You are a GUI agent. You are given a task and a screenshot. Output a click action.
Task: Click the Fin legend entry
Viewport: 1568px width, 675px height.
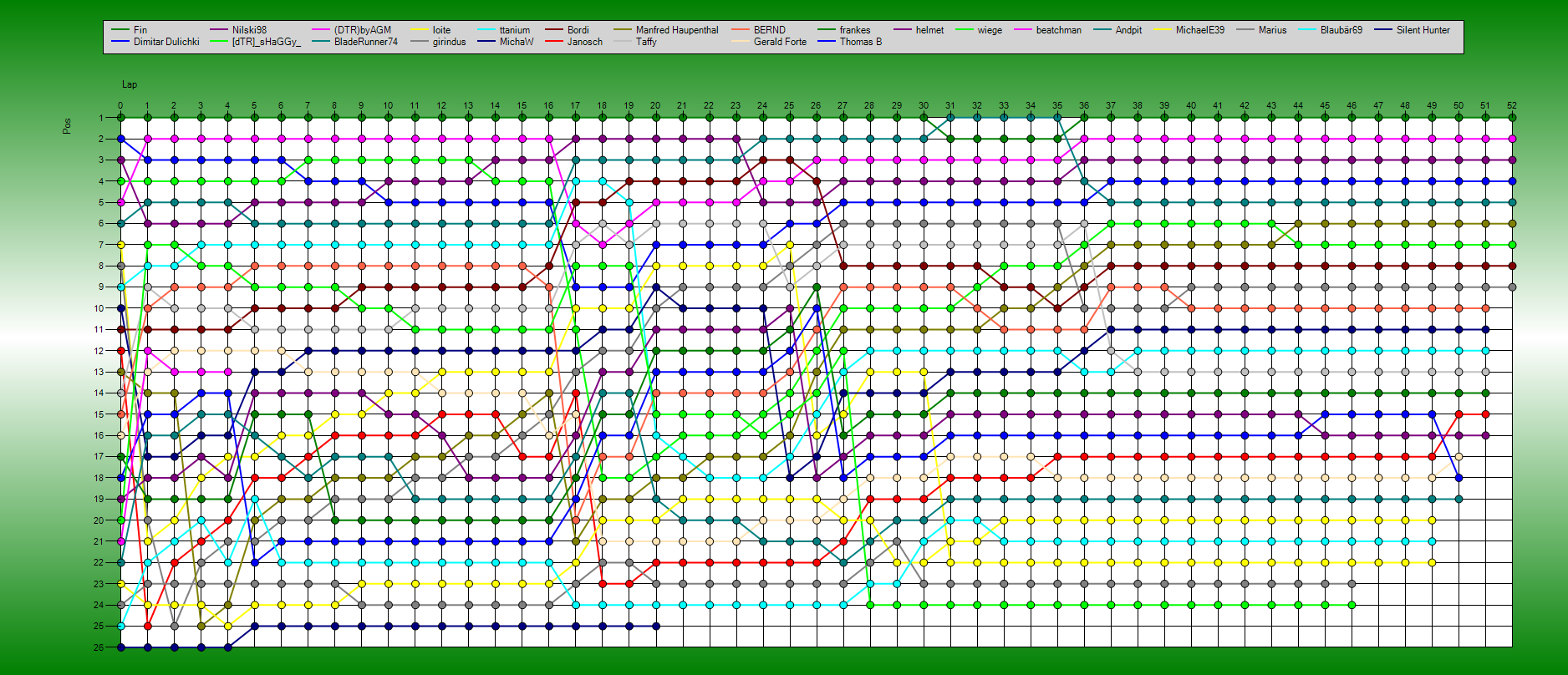(140, 30)
